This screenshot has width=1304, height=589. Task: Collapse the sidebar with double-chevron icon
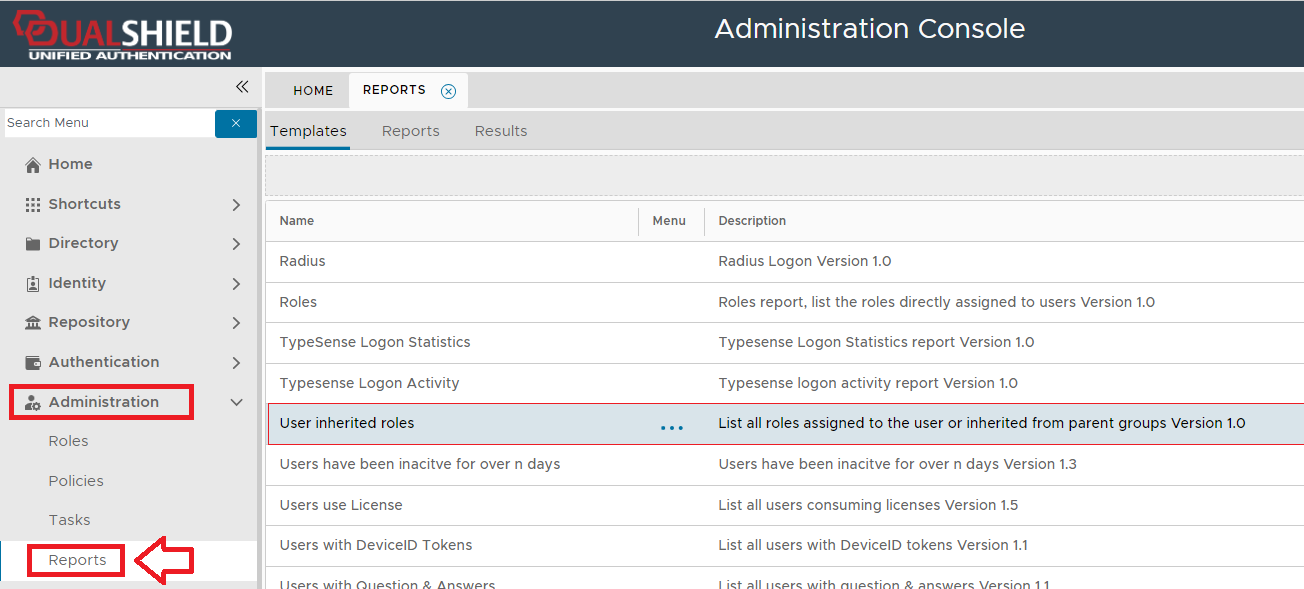[242, 87]
